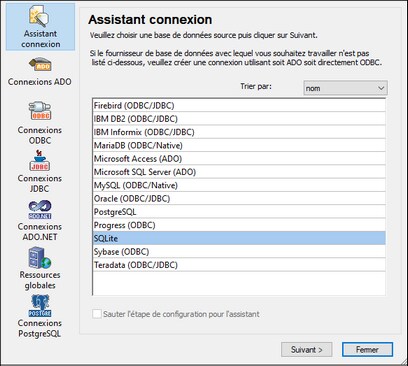Select PostgreSQL database entry
The image size is (408, 366).
(239, 212)
